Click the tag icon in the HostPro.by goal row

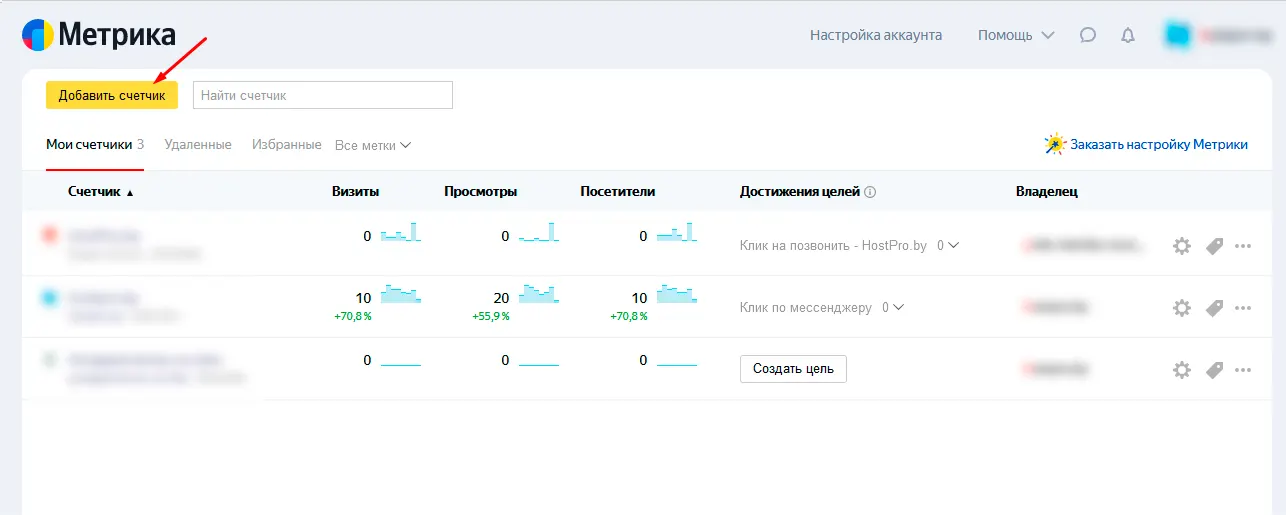1214,246
